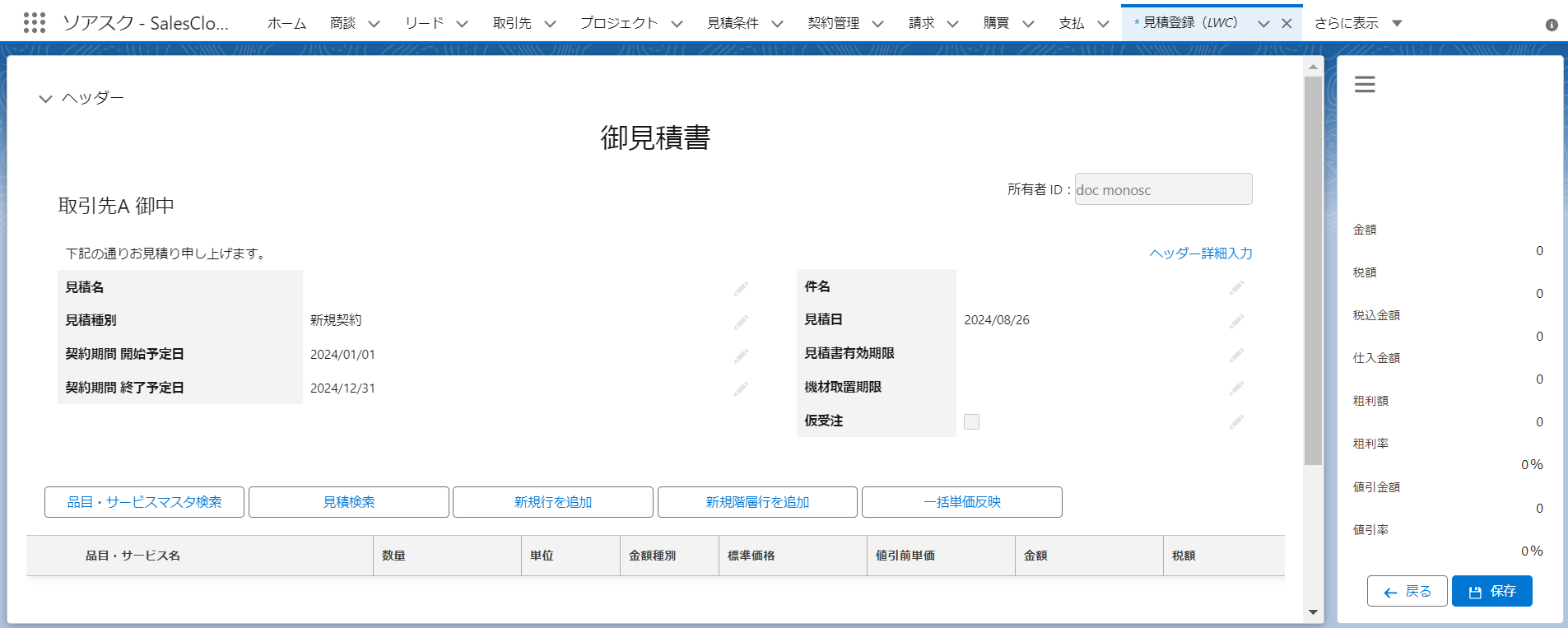This screenshot has height=628, width=1568.
Task: Open the ヘッダー詳細入力 link
Action: pos(1200,254)
